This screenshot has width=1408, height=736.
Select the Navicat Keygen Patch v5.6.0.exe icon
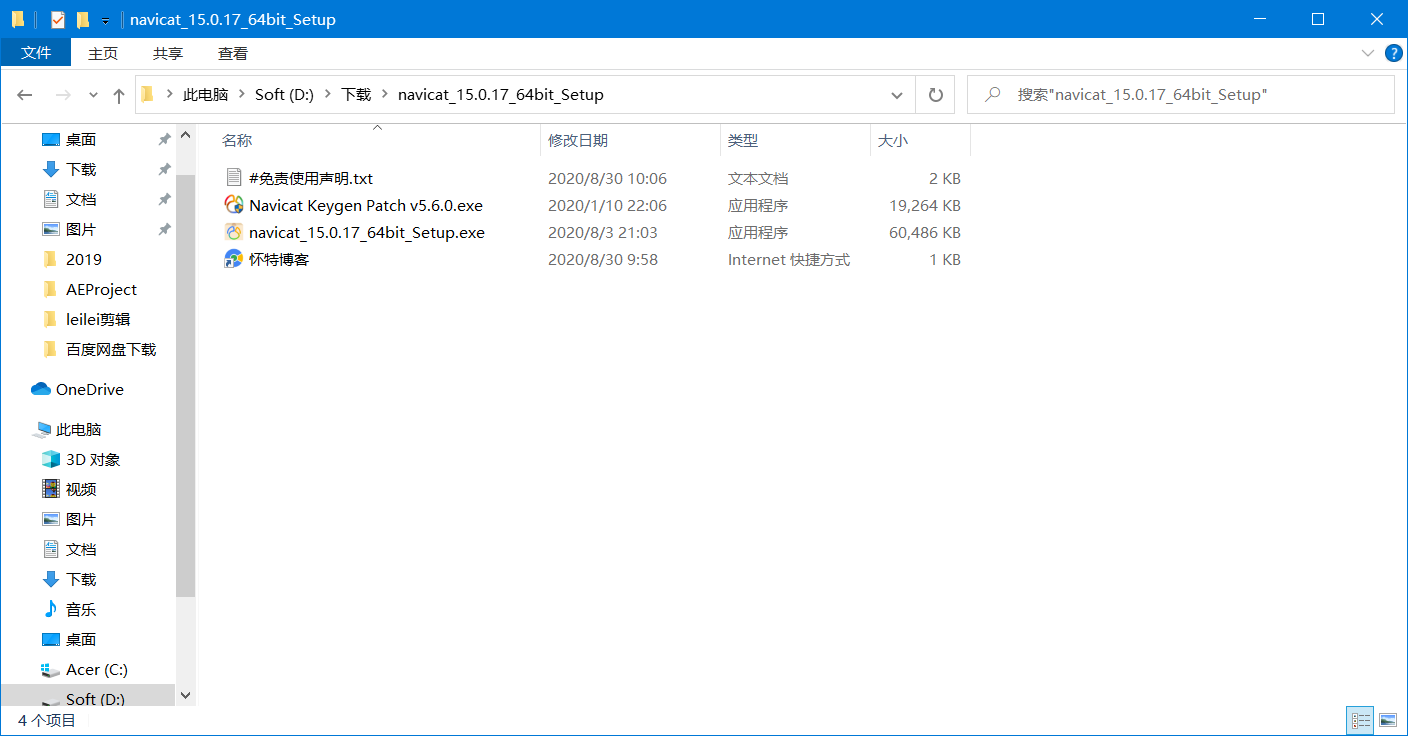(234, 205)
